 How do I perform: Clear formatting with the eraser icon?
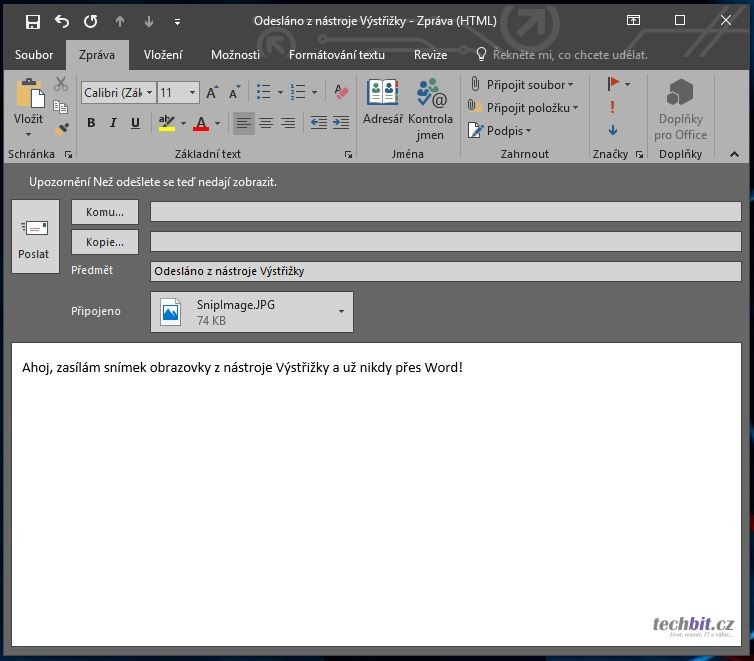341,92
